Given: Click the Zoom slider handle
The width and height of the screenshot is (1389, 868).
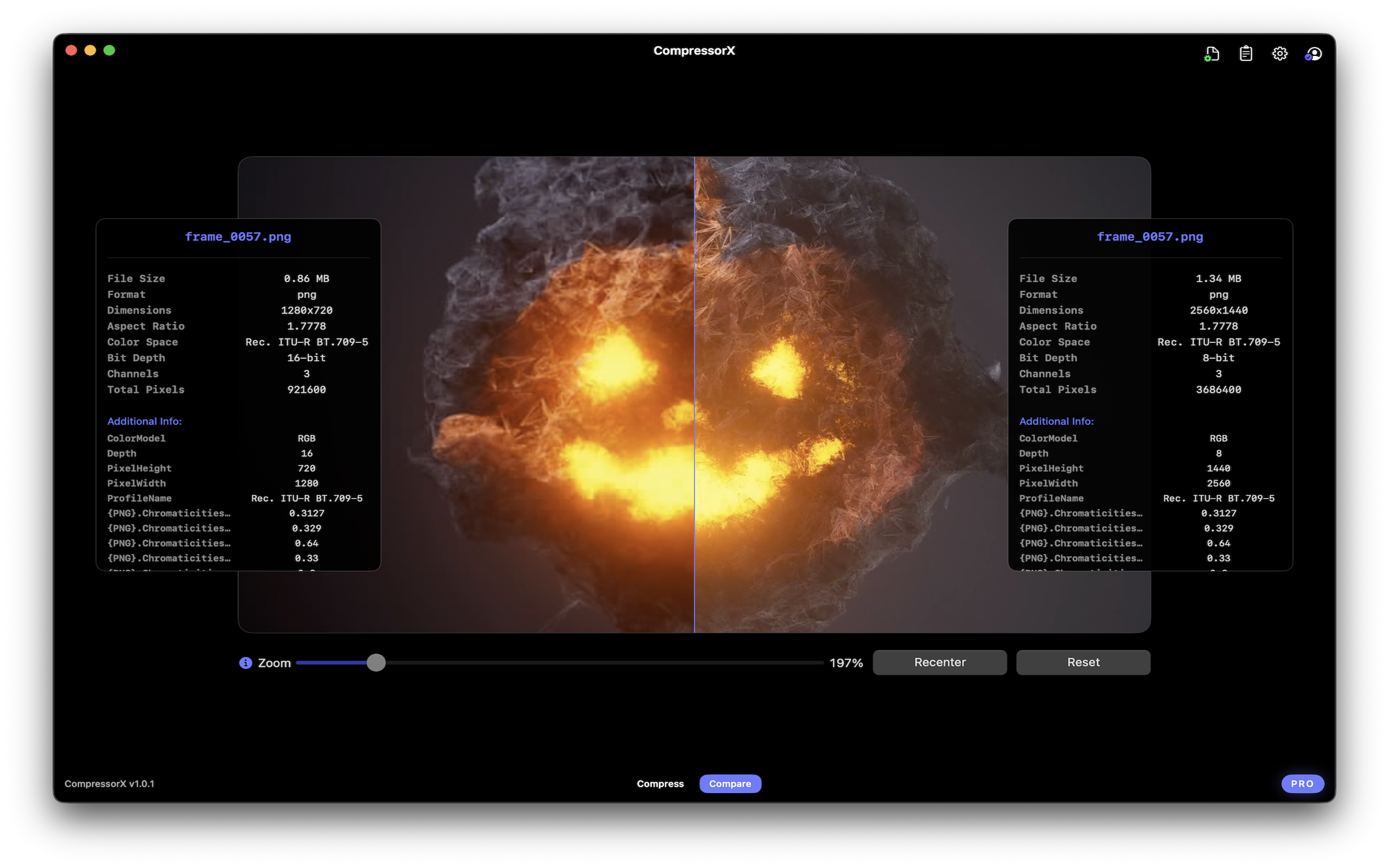Looking at the screenshot, I should (377, 662).
